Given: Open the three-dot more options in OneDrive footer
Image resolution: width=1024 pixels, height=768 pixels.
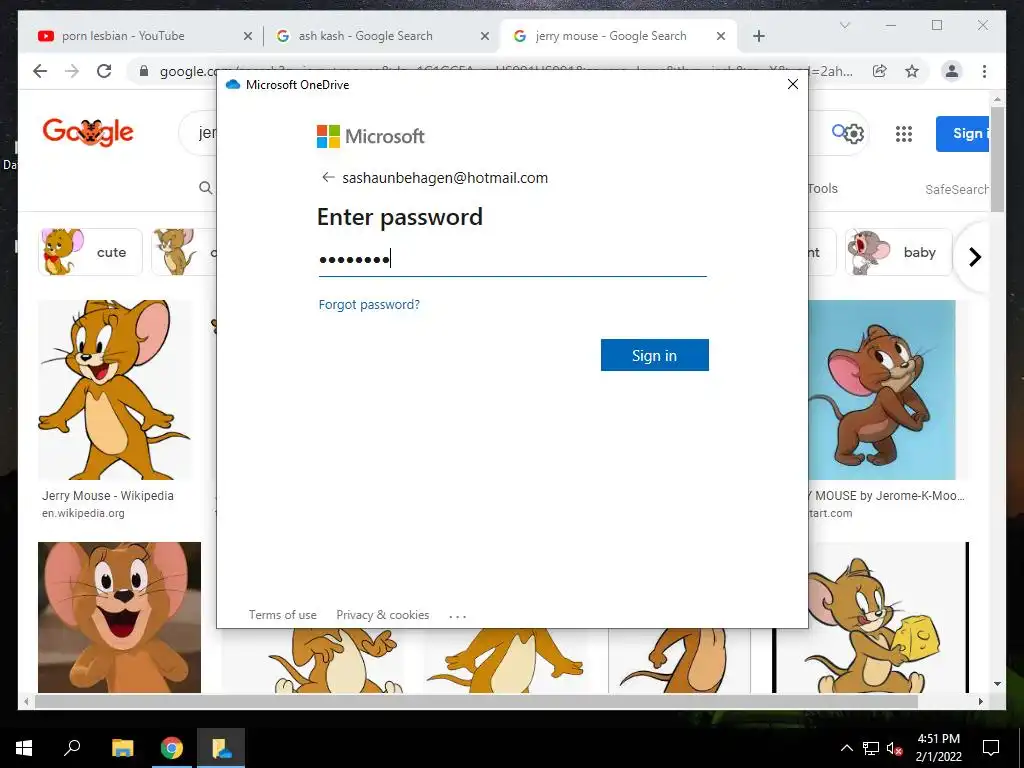Looking at the screenshot, I should [x=458, y=616].
